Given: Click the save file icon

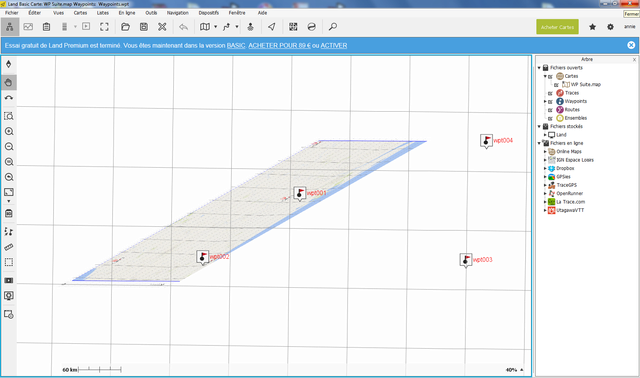Looking at the screenshot, I should 144,27.
